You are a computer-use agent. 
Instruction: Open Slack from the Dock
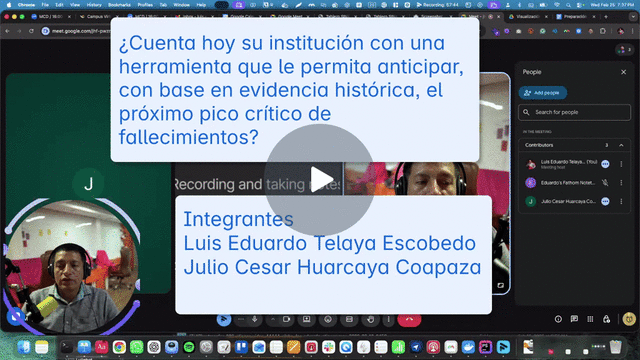click(329, 347)
